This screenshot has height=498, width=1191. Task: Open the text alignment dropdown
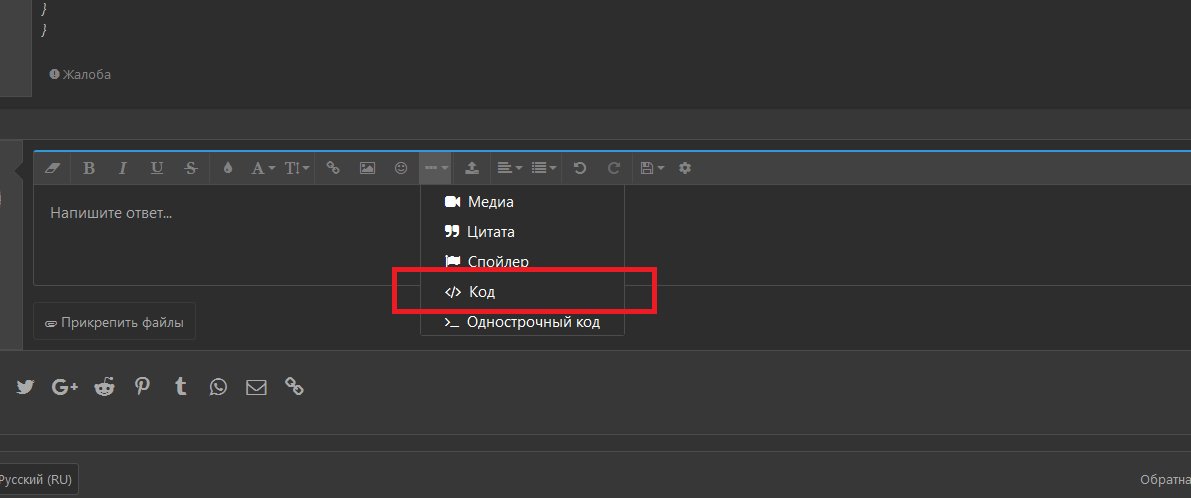pyautogui.click(x=510, y=168)
